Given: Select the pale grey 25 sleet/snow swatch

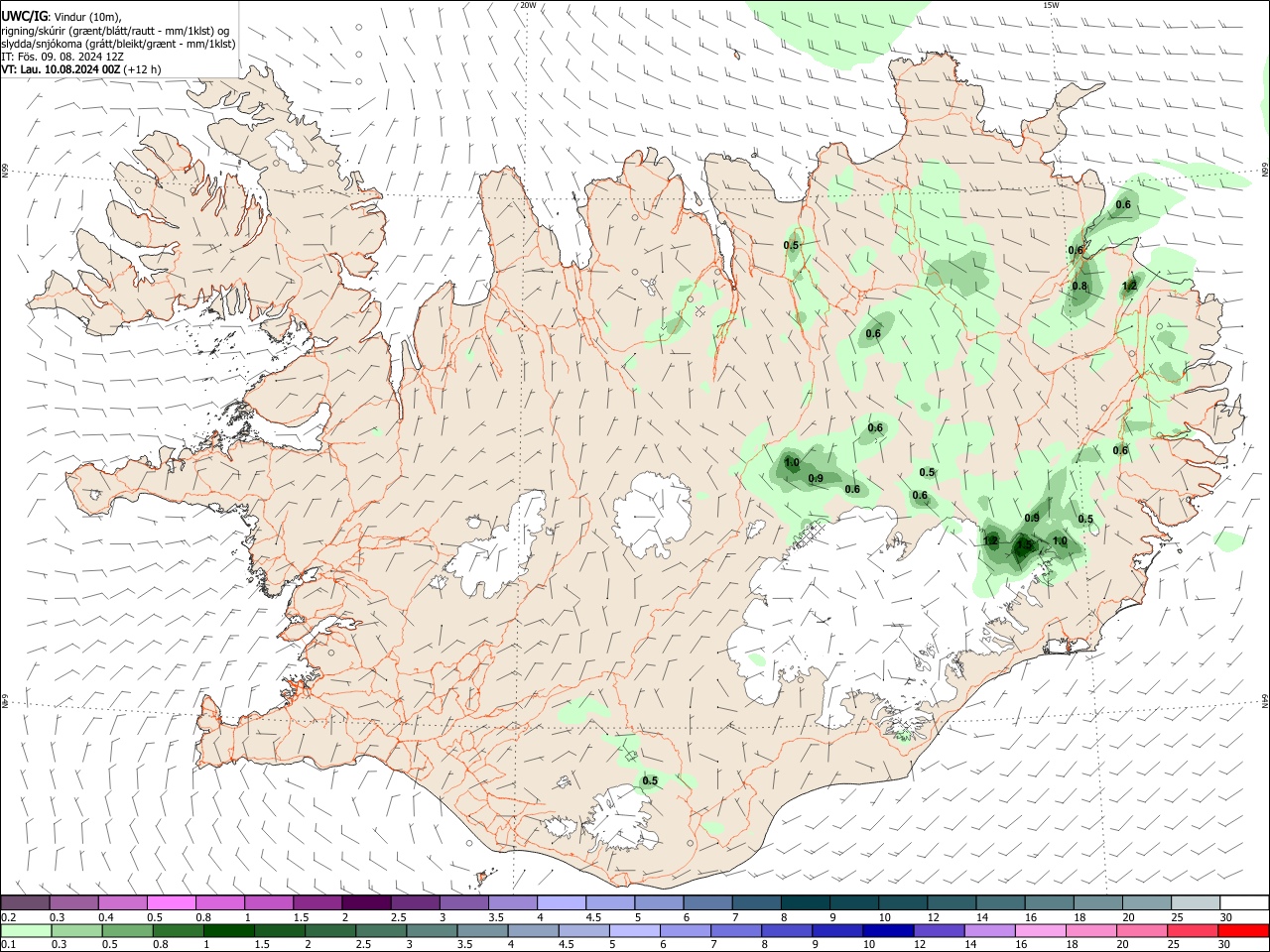Looking at the screenshot, I should click(1196, 902).
